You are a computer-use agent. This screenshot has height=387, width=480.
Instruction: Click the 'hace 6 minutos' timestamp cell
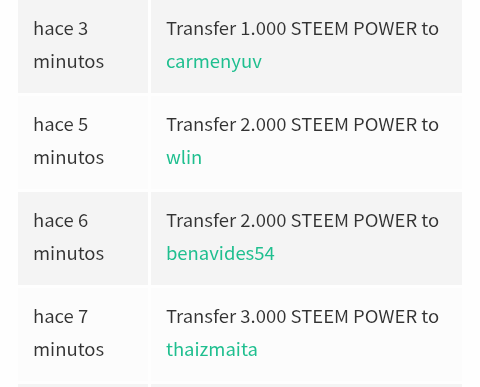(83, 237)
